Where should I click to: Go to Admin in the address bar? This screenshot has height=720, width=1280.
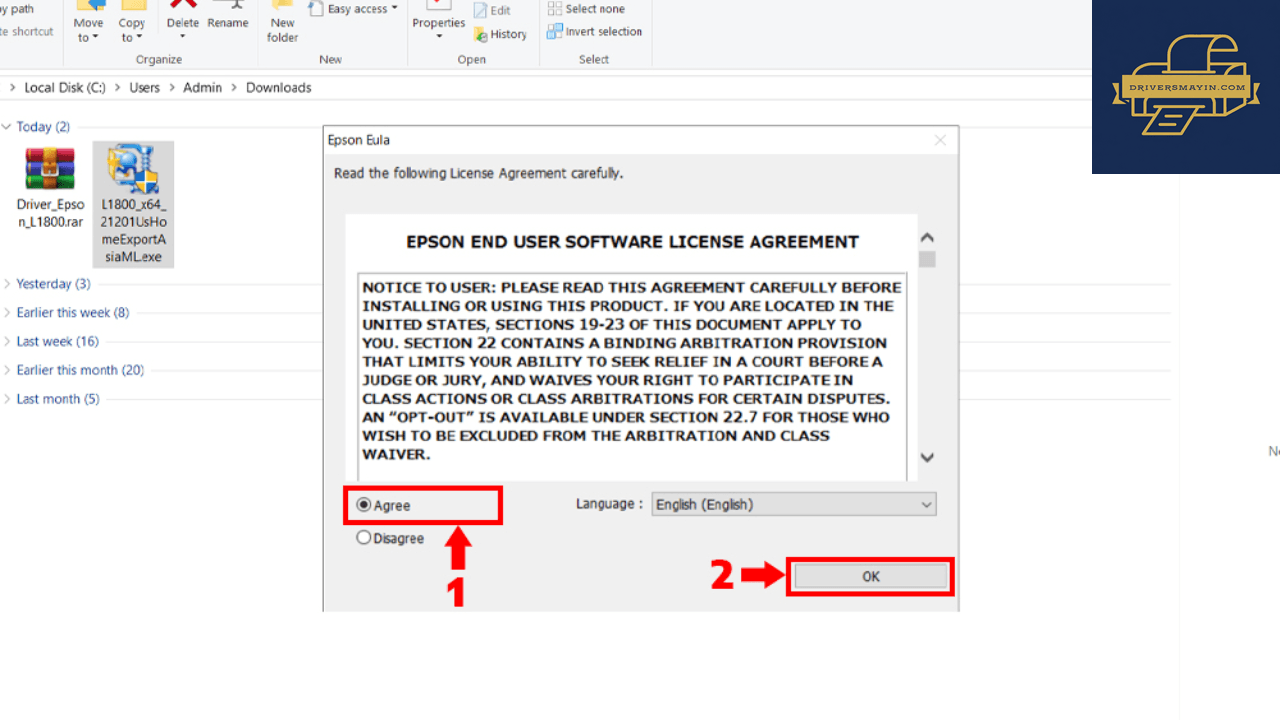coord(203,88)
